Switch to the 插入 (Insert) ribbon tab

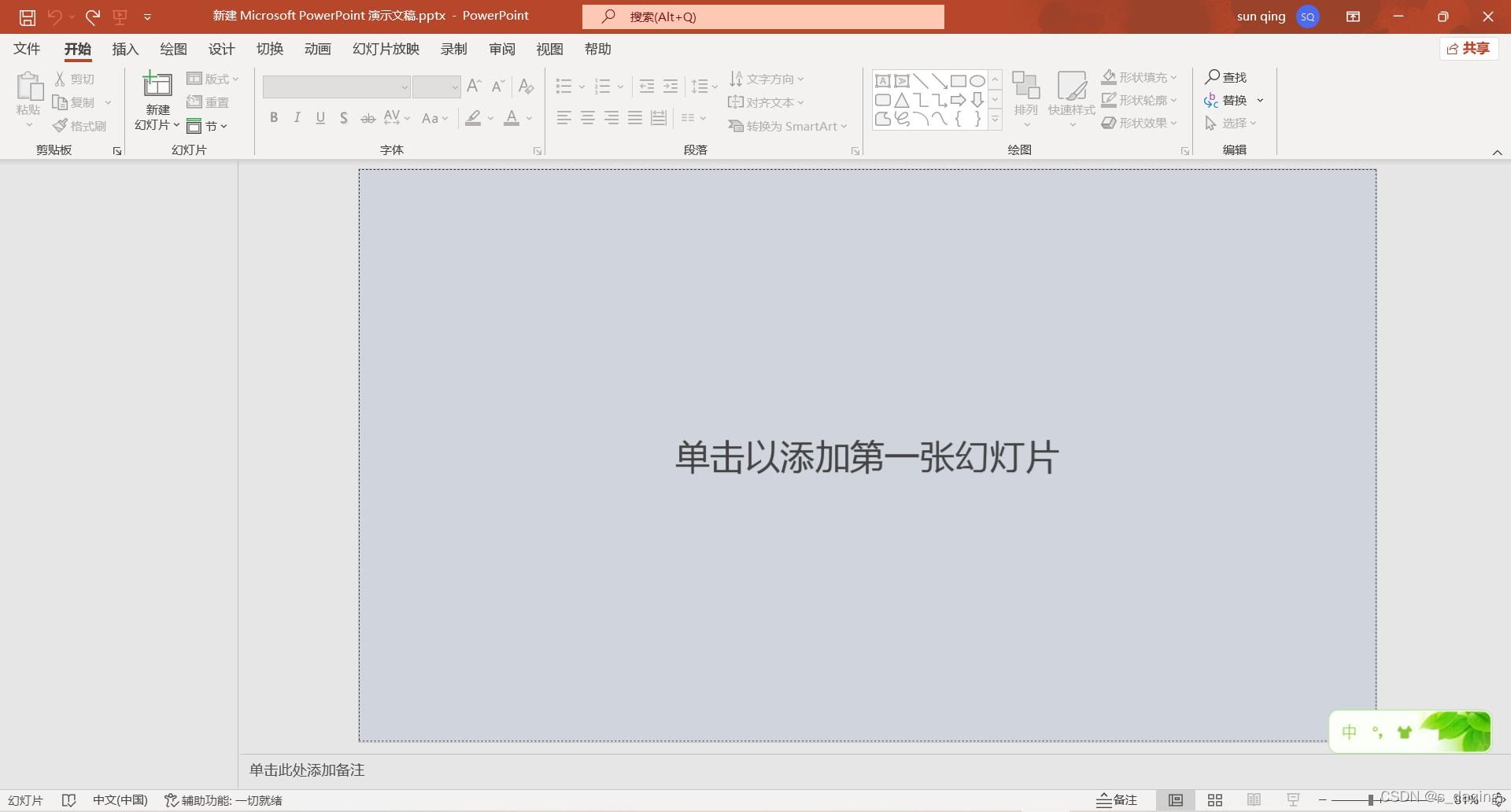click(x=124, y=49)
